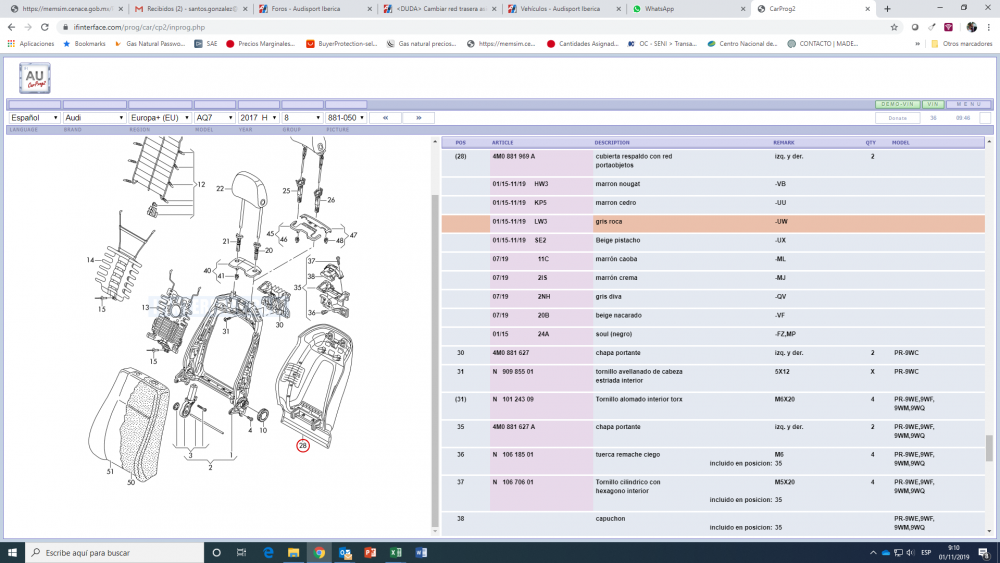Open notification center icon
This screenshot has height=563, width=1000.
coord(984,553)
